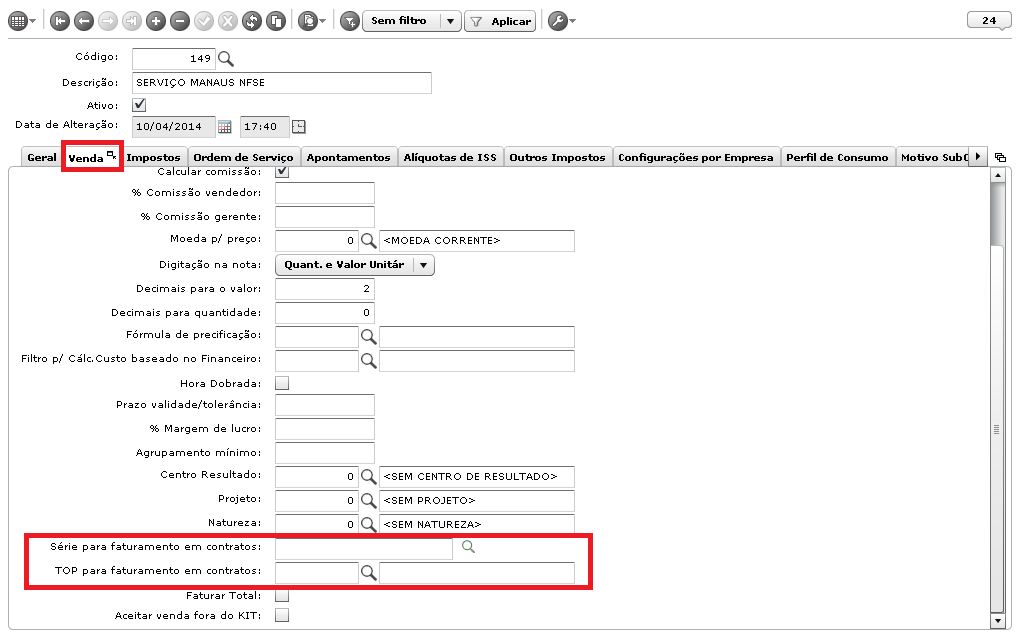
Task: Cancel changes with X icon
Action: (x=228, y=21)
